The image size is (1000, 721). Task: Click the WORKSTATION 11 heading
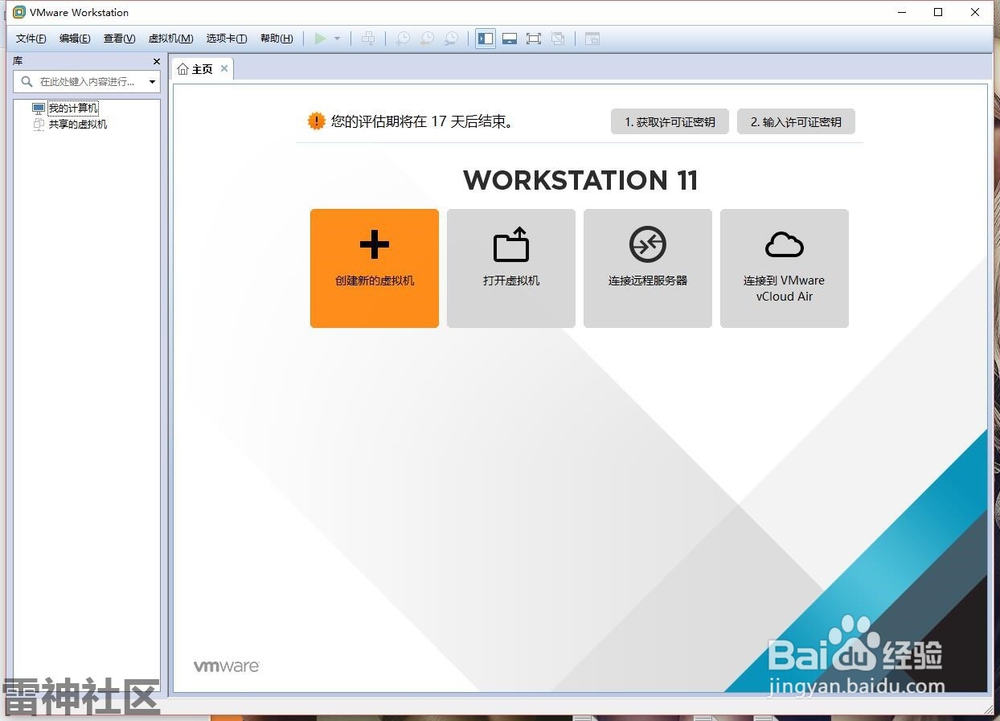pos(580,180)
